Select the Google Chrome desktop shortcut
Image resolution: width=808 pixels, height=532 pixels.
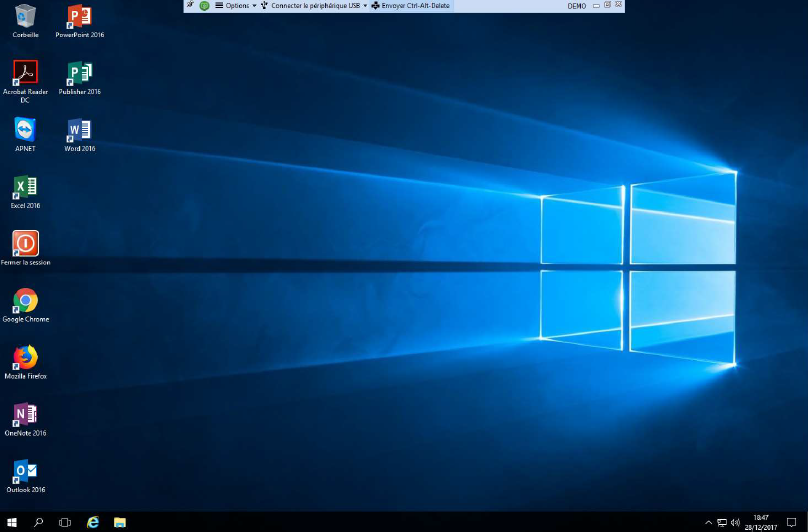tap(25, 305)
